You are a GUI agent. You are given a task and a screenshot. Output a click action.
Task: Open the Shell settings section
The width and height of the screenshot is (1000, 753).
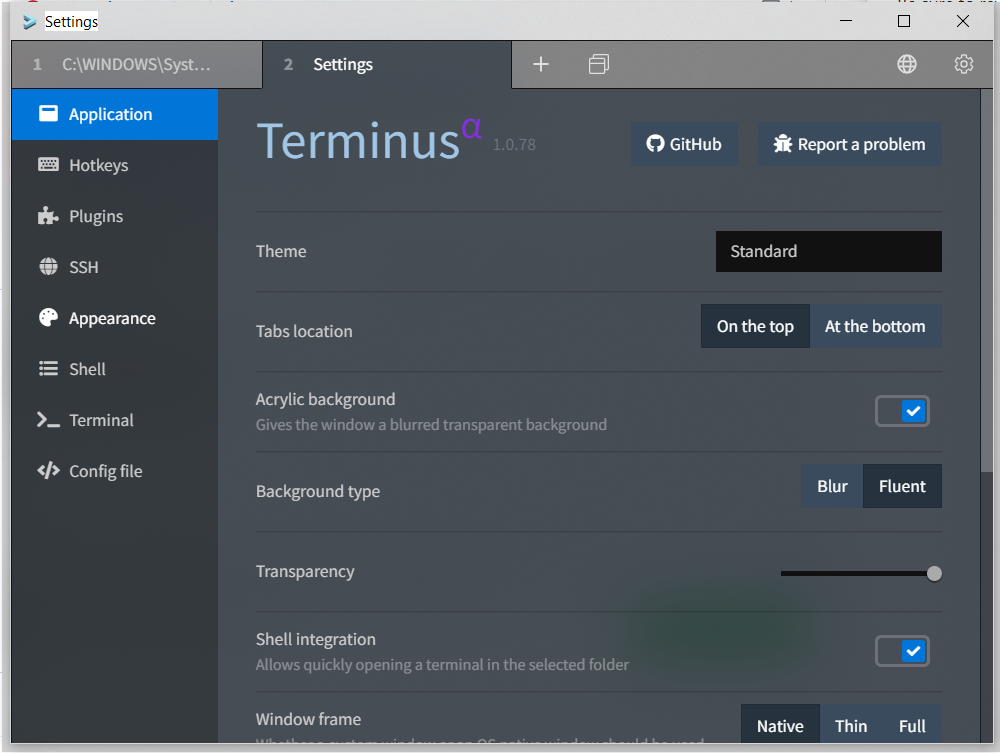click(x=115, y=369)
